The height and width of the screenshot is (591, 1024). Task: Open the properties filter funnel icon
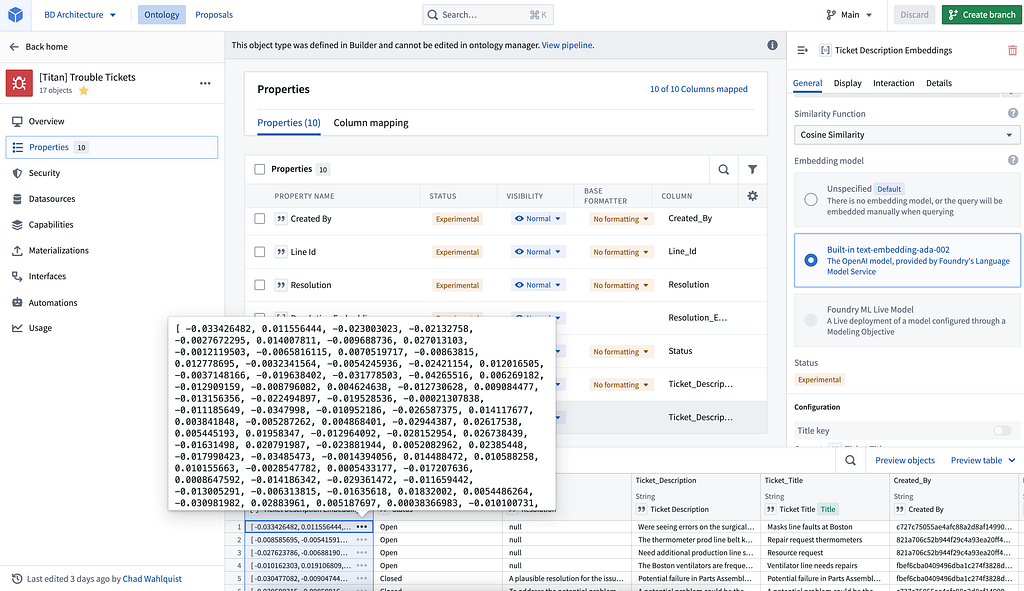(x=752, y=169)
